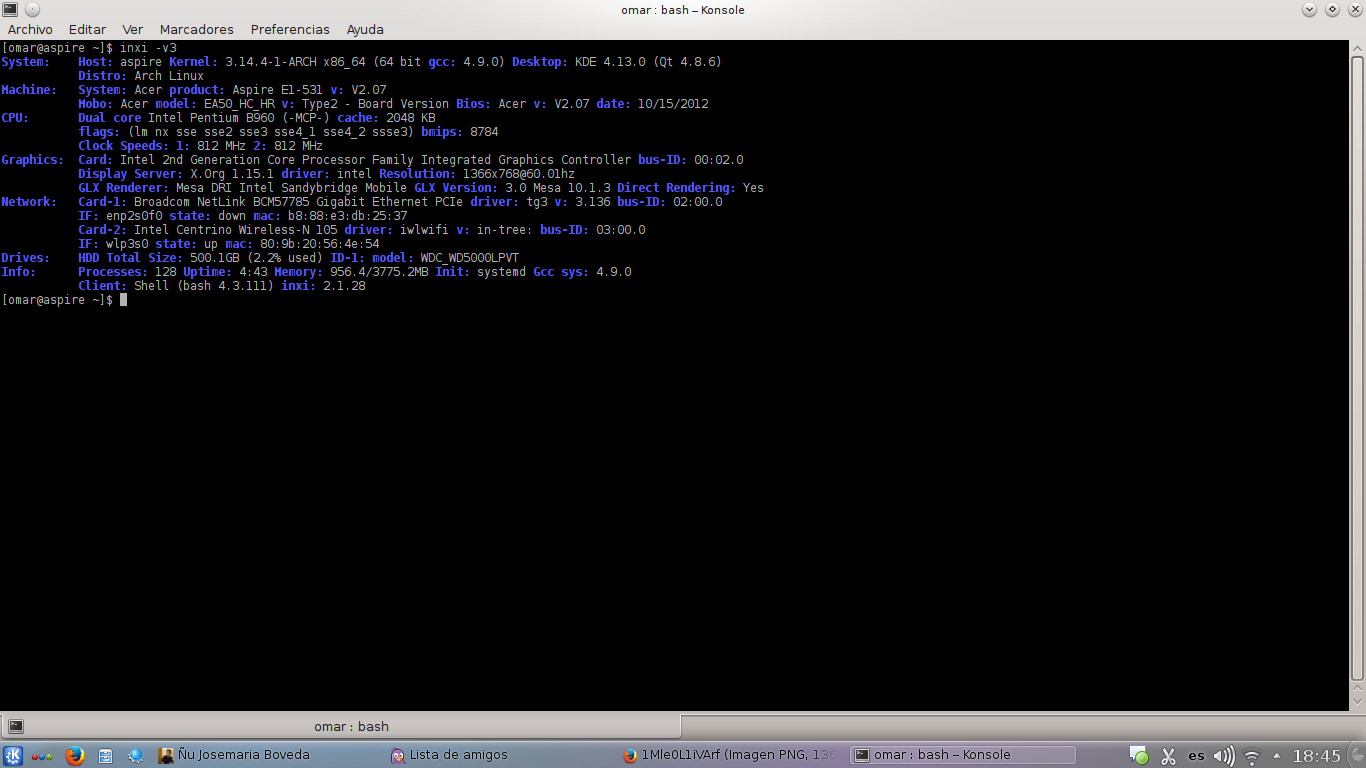Image resolution: width=1366 pixels, height=768 pixels.
Task: Click the panel toolbox cashew at right edge
Action: point(1356,755)
